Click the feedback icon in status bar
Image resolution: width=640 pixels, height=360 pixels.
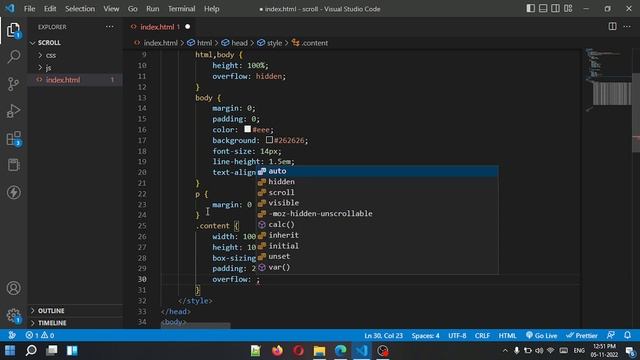click(611, 335)
